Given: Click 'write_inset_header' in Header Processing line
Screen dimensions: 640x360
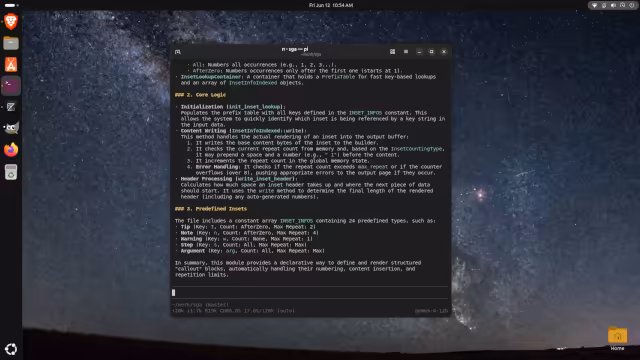Looking at the screenshot, I should [x=265, y=179].
